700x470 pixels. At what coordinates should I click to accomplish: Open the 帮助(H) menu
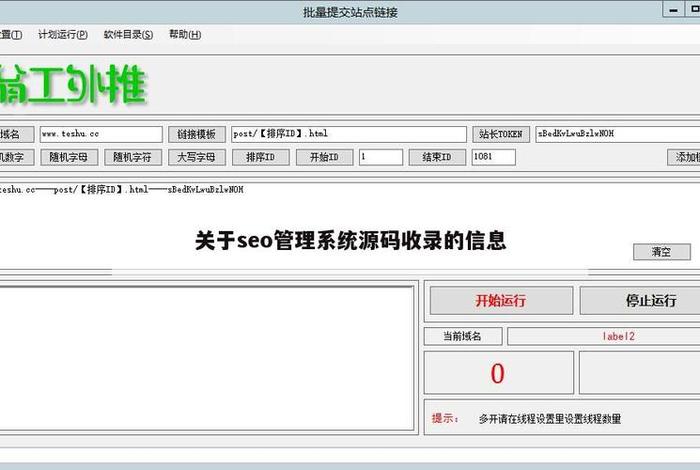(x=185, y=34)
